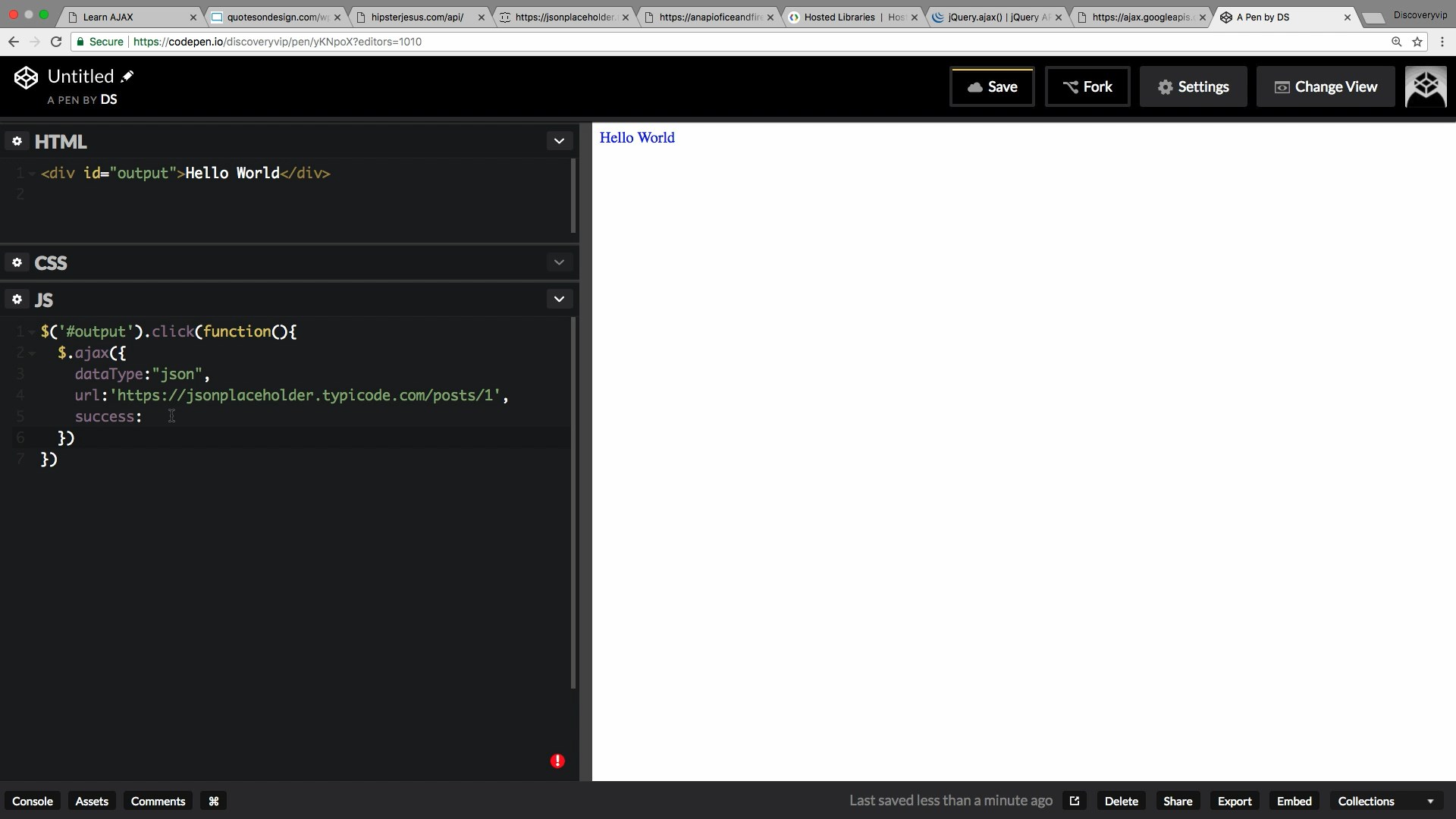Click the red error warning icon

click(557, 761)
